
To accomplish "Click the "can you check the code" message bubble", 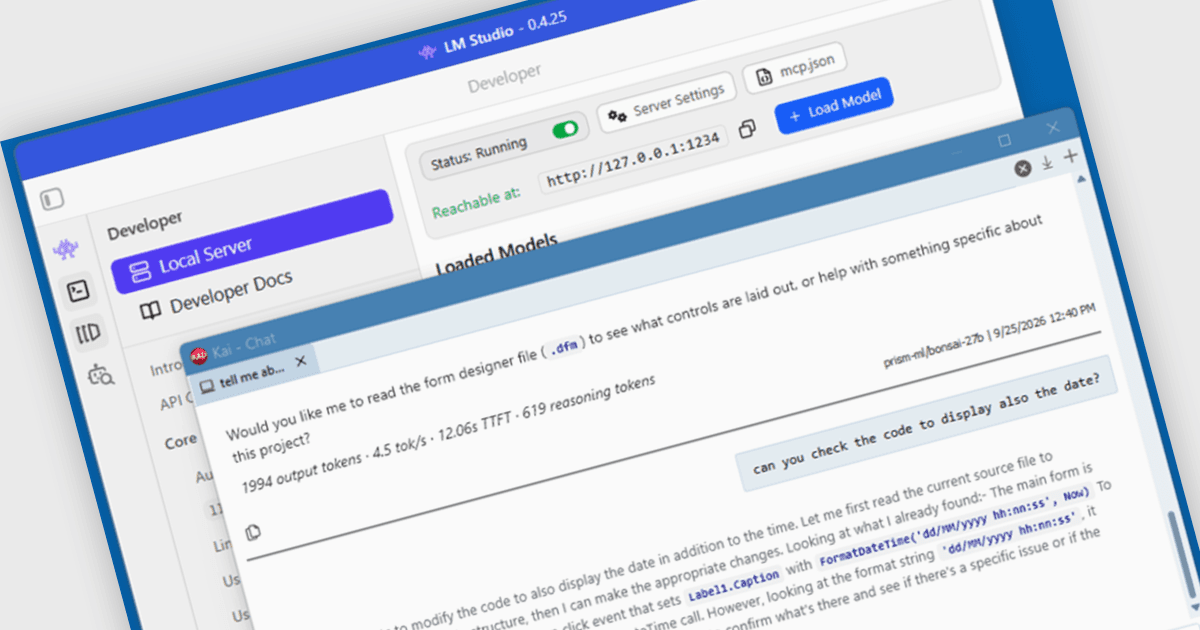I will pos(926,423).
